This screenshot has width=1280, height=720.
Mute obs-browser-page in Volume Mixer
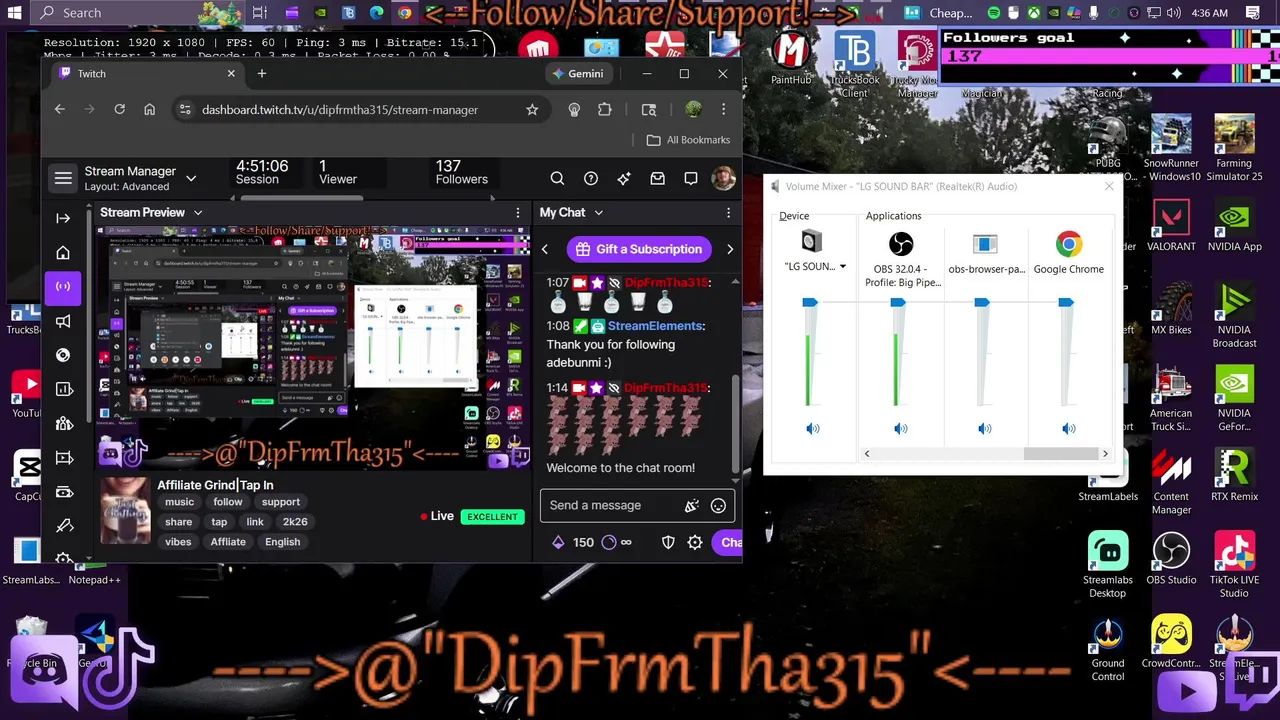[984, 428]
